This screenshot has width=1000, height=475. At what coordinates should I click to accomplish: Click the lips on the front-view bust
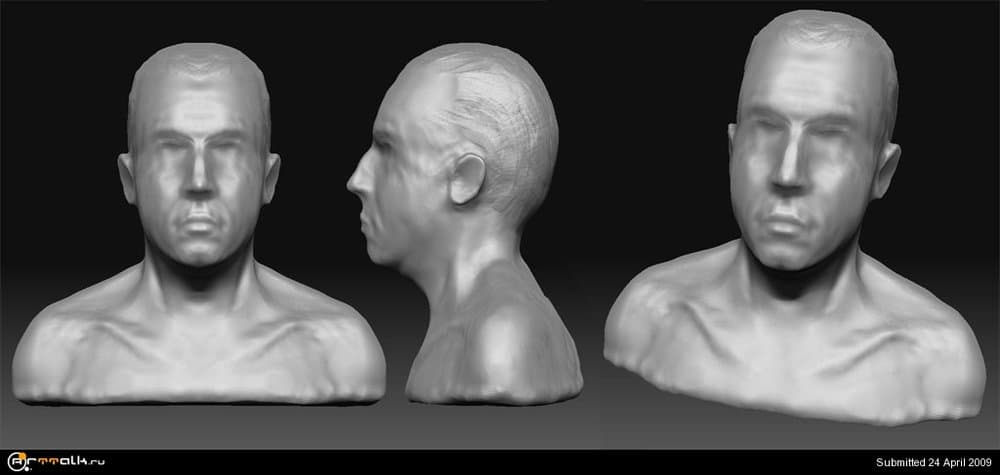click(199, 221)
